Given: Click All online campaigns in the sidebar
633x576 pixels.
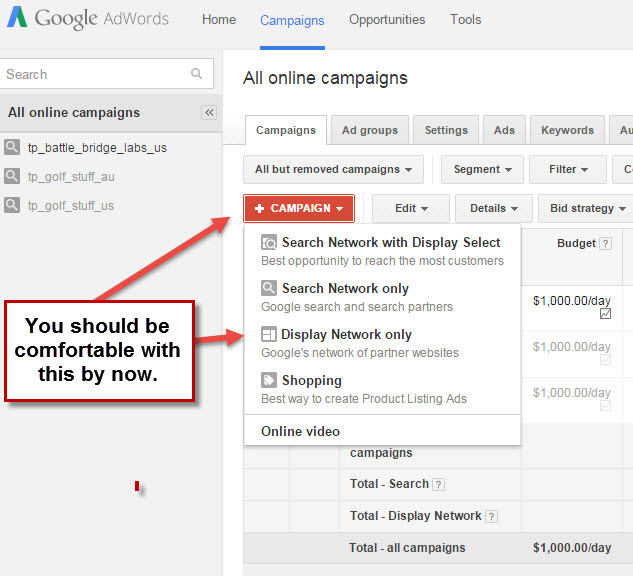Looking at the screenshot, I should click(74, 112).
